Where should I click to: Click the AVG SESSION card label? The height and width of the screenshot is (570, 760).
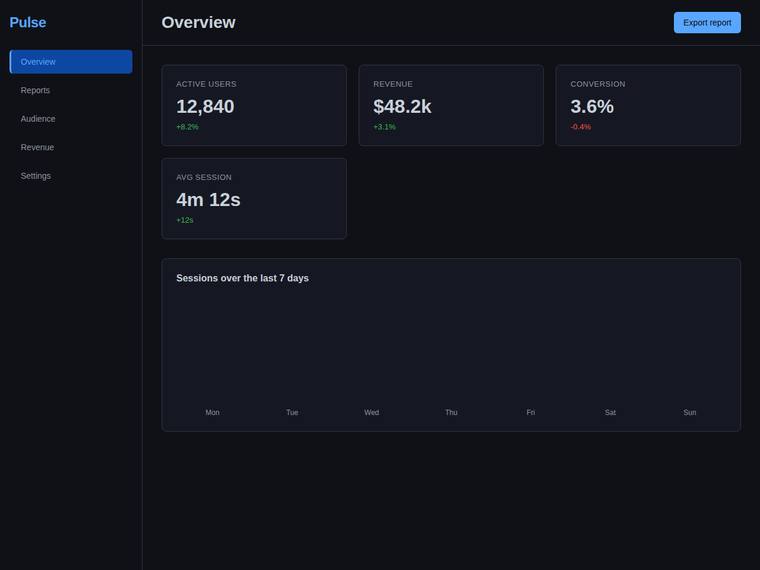click(x=204, y=177)
